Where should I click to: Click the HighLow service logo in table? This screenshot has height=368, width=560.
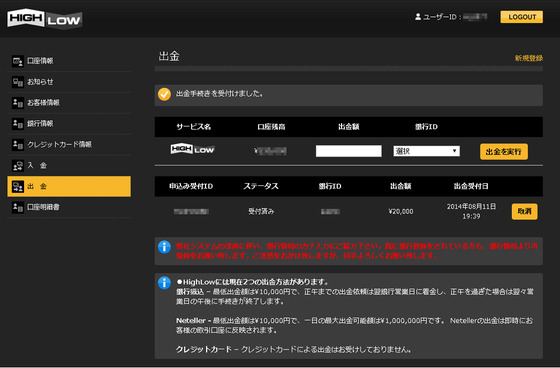(x=192, y=149)
